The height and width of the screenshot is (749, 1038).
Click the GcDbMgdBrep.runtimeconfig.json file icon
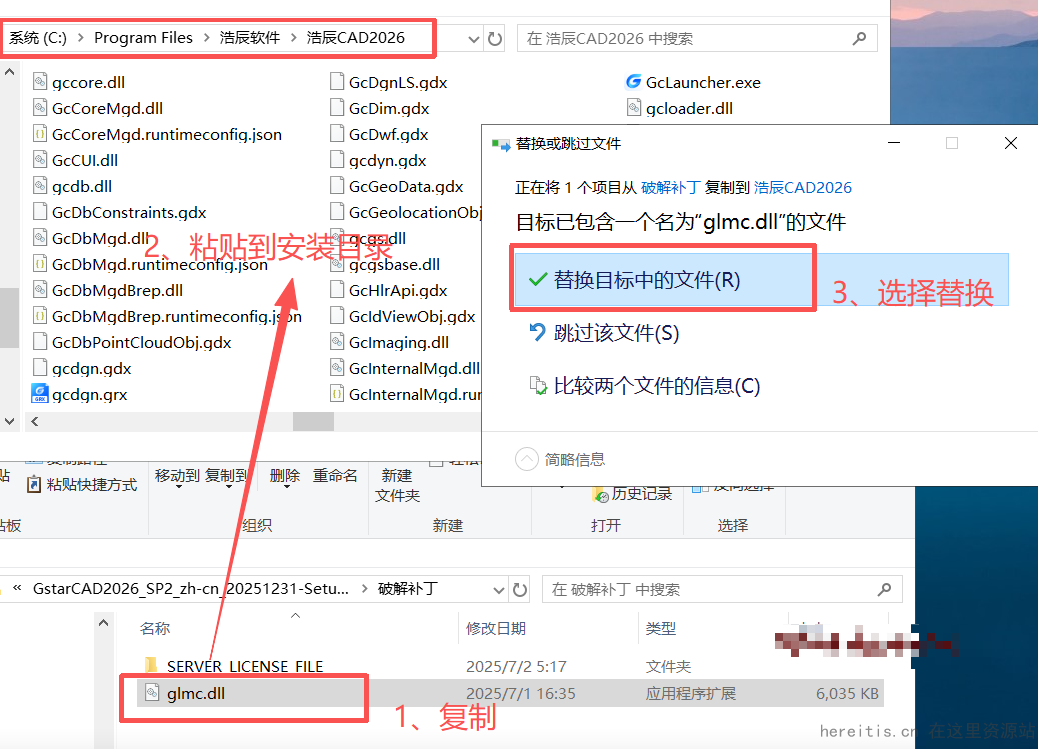pyautogui.click(x=40, y=316)
